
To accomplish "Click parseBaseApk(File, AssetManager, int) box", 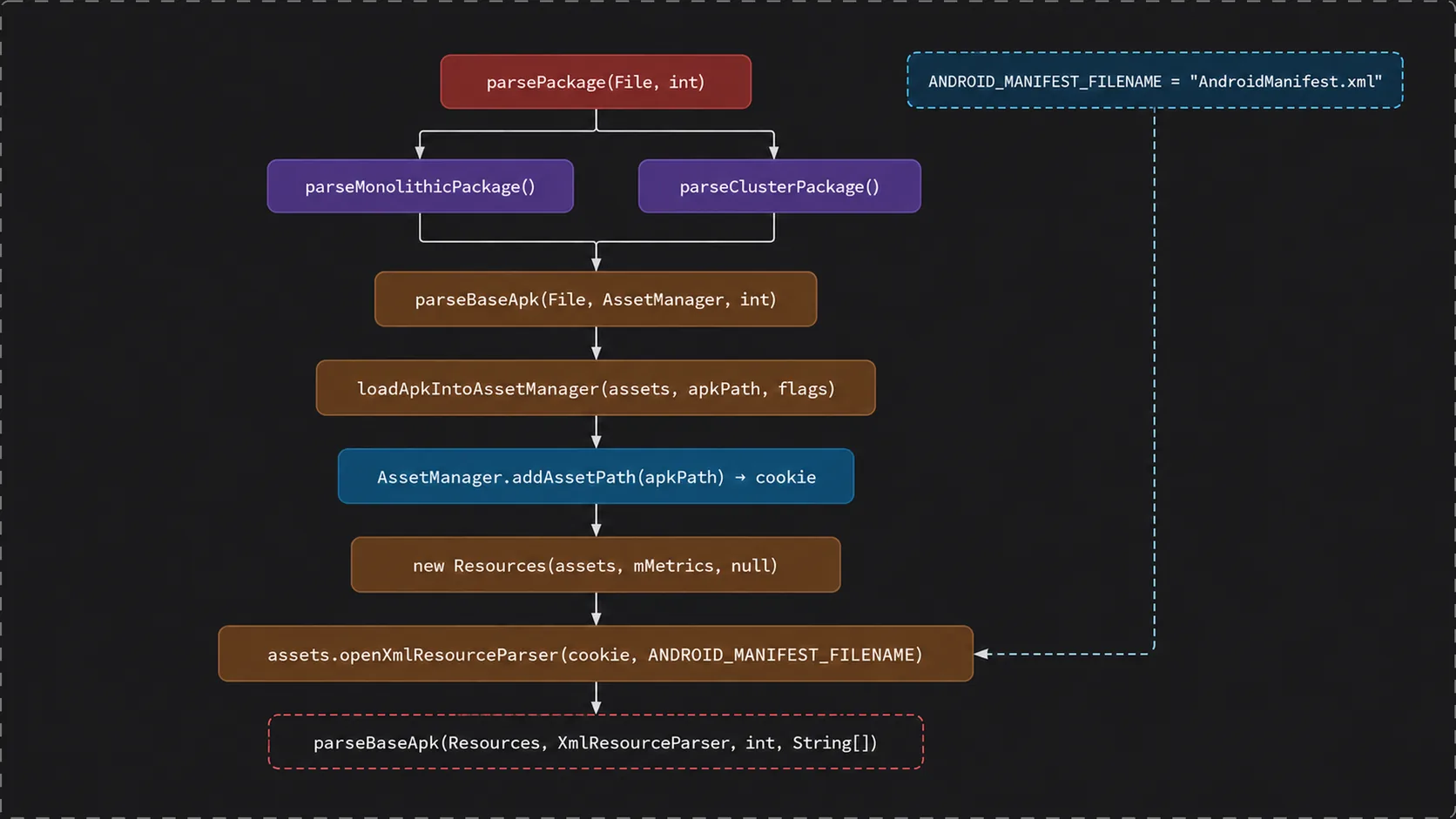I will click(596, 299).
